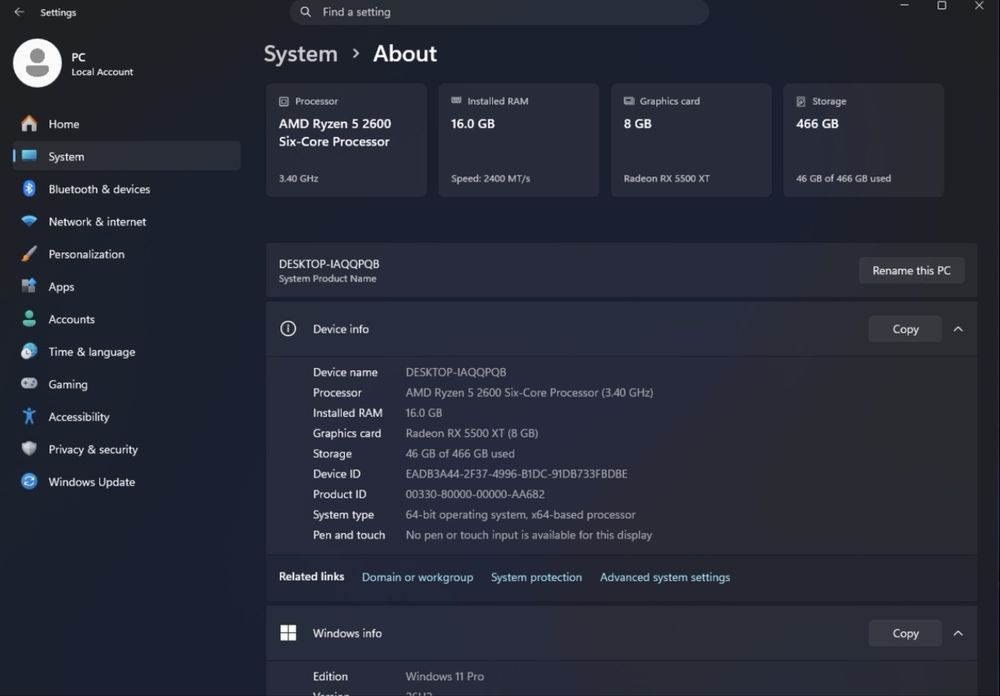Select Bluetooth & devices in sidebar
Screen dimensions: 1000x696
click(127, 189)
